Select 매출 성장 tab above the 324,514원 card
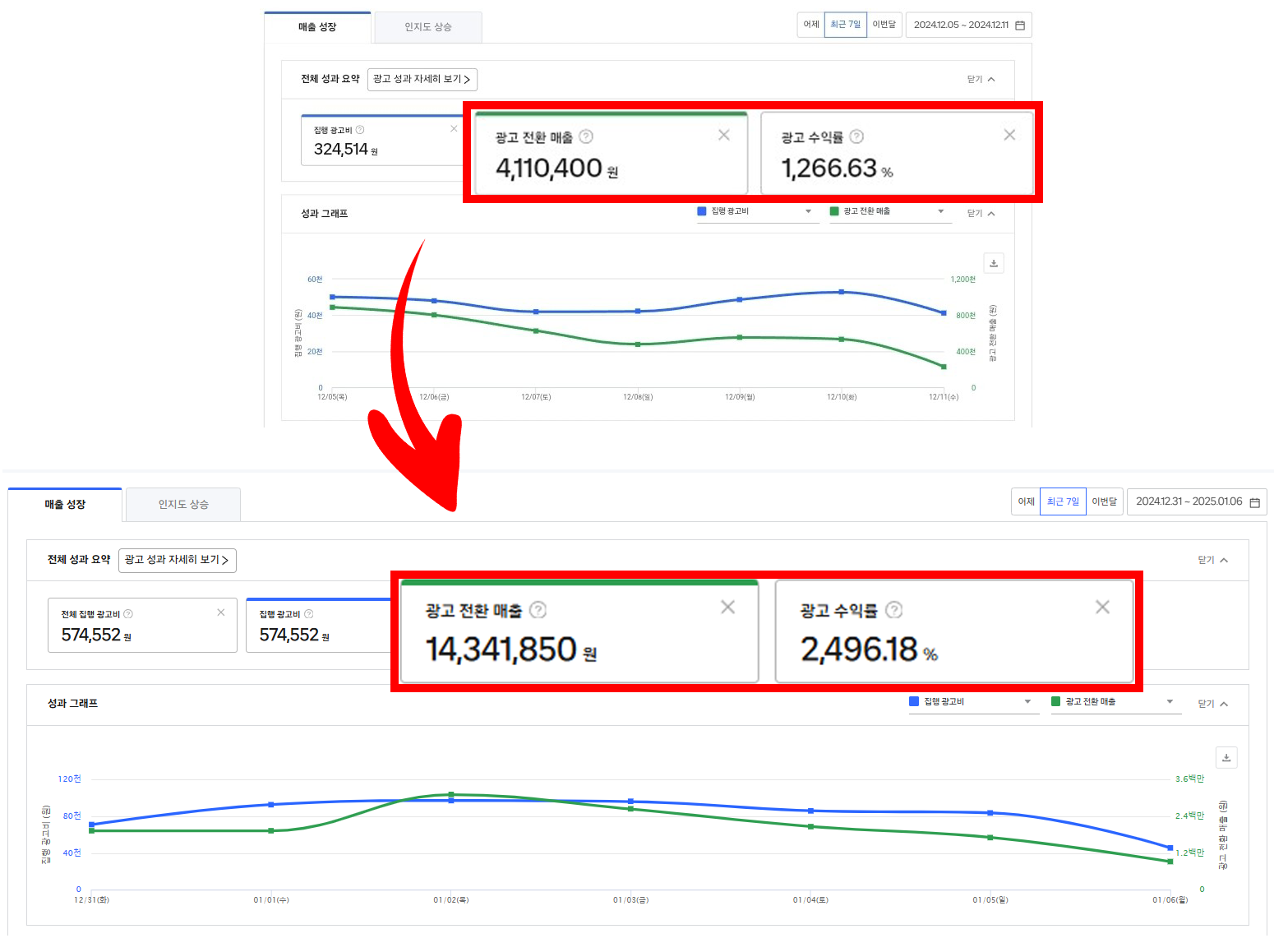This screenshot has width=1274, height=952. (x=317, y=27)
